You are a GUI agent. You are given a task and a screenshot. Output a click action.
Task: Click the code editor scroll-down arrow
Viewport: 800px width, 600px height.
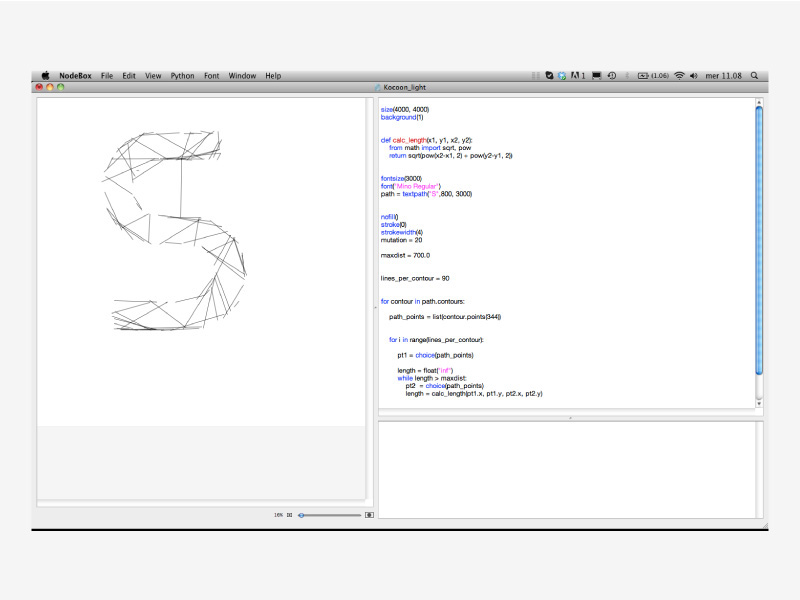(759, 404)
